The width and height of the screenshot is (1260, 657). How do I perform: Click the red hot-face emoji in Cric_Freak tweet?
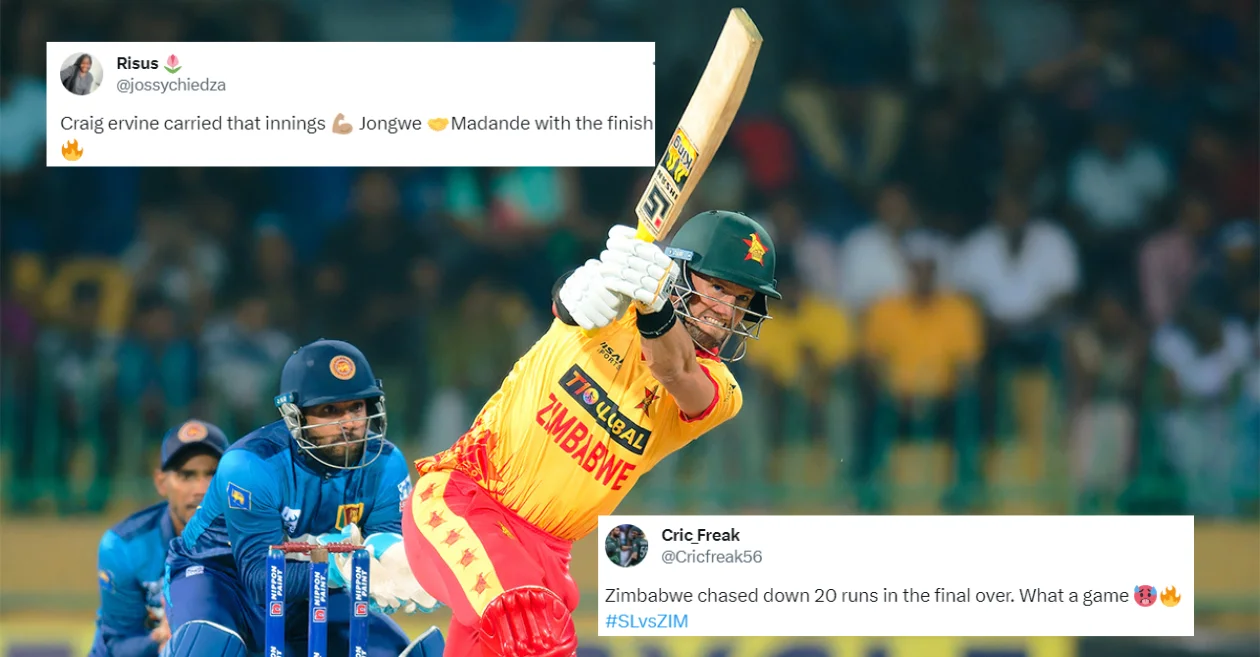(1144, 596)
